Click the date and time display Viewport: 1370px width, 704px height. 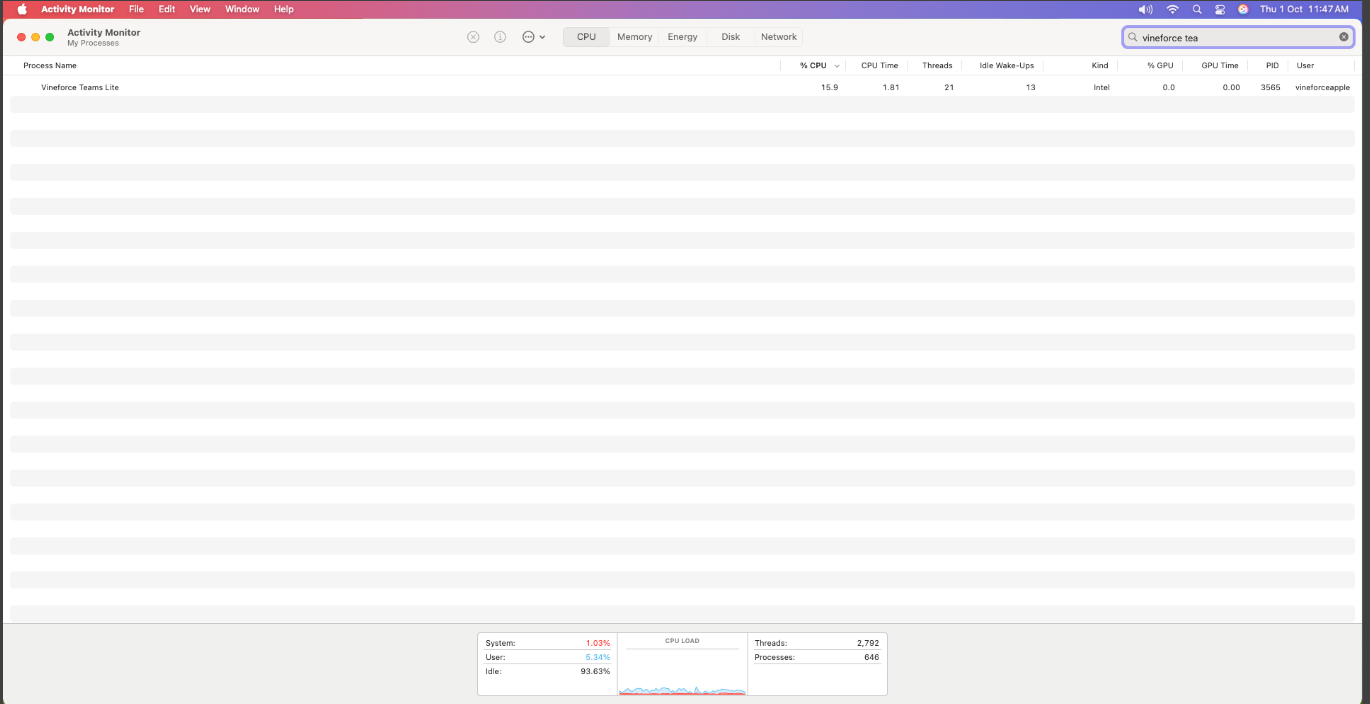(1304, 9)
